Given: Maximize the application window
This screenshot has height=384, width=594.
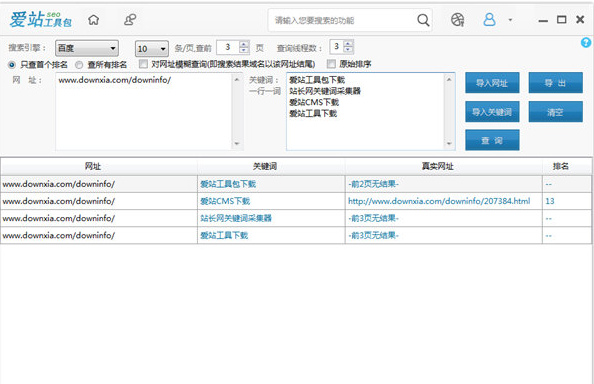Looking at the screenshot, I should point(561,19).
